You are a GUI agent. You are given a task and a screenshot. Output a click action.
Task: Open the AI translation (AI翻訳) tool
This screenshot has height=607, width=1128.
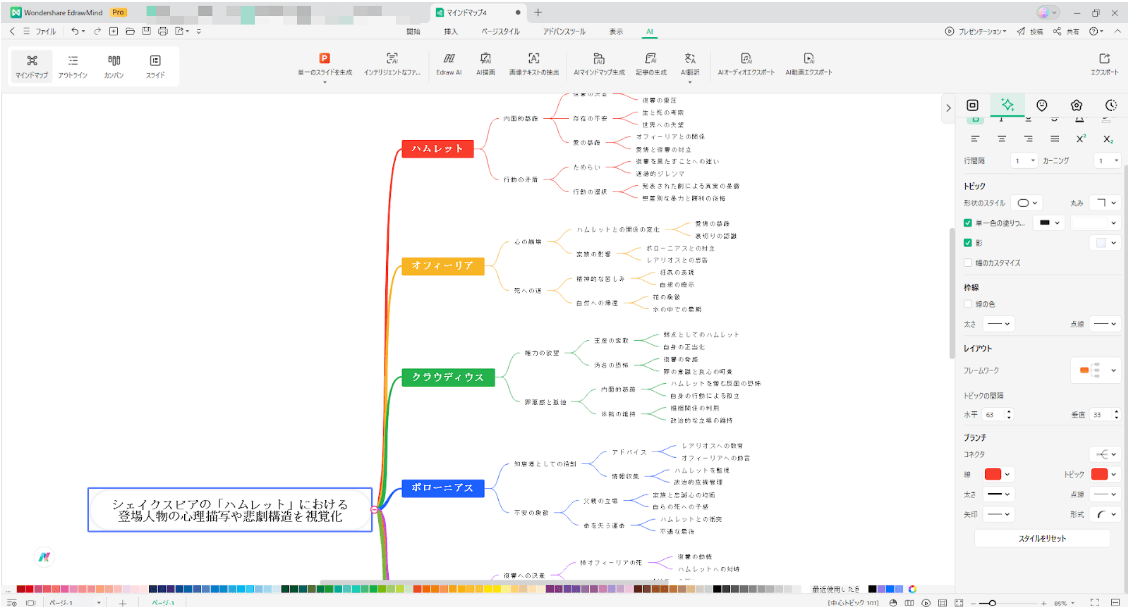(690, 64)
